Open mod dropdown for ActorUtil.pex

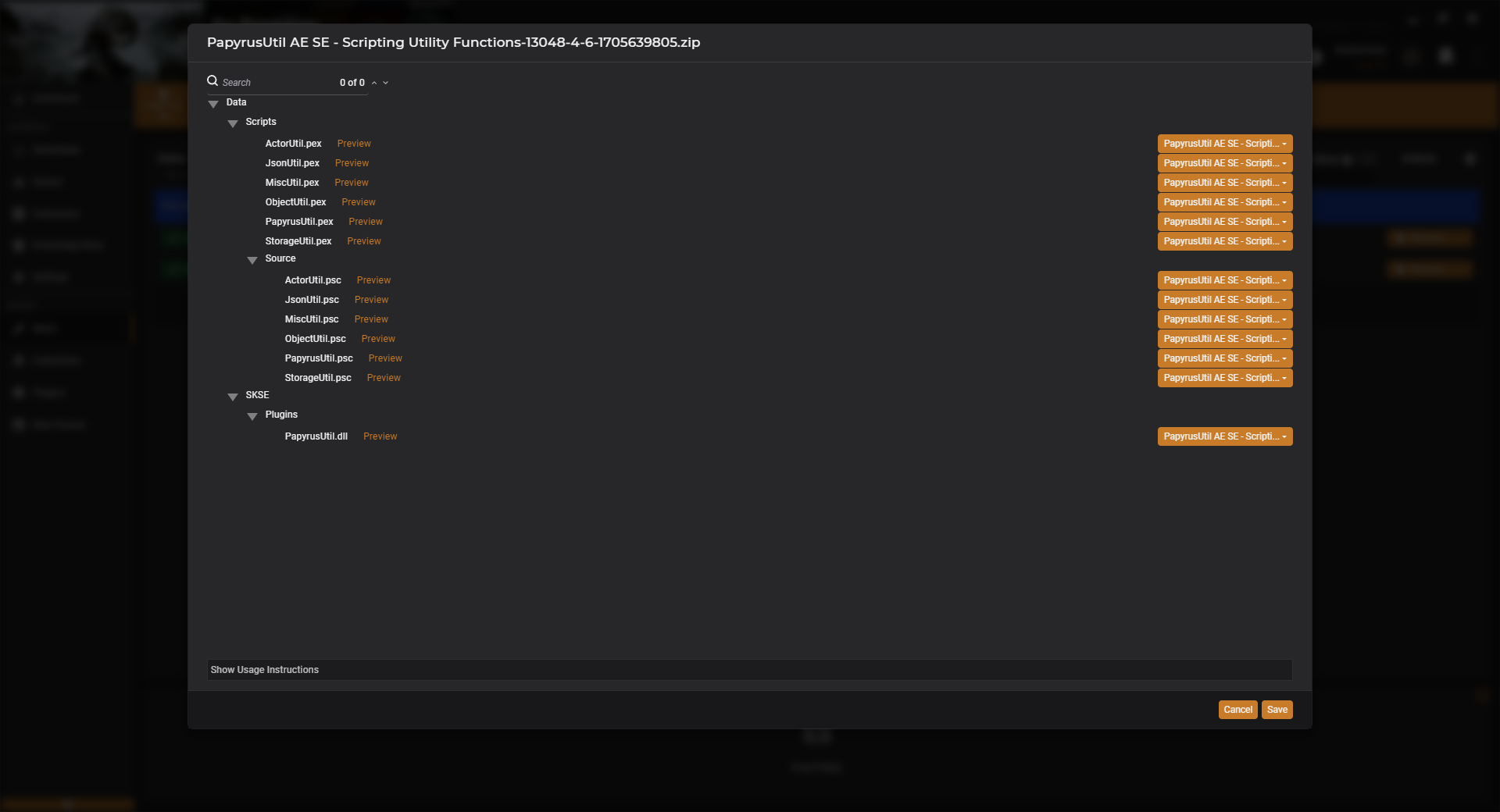pos(1224,144)
